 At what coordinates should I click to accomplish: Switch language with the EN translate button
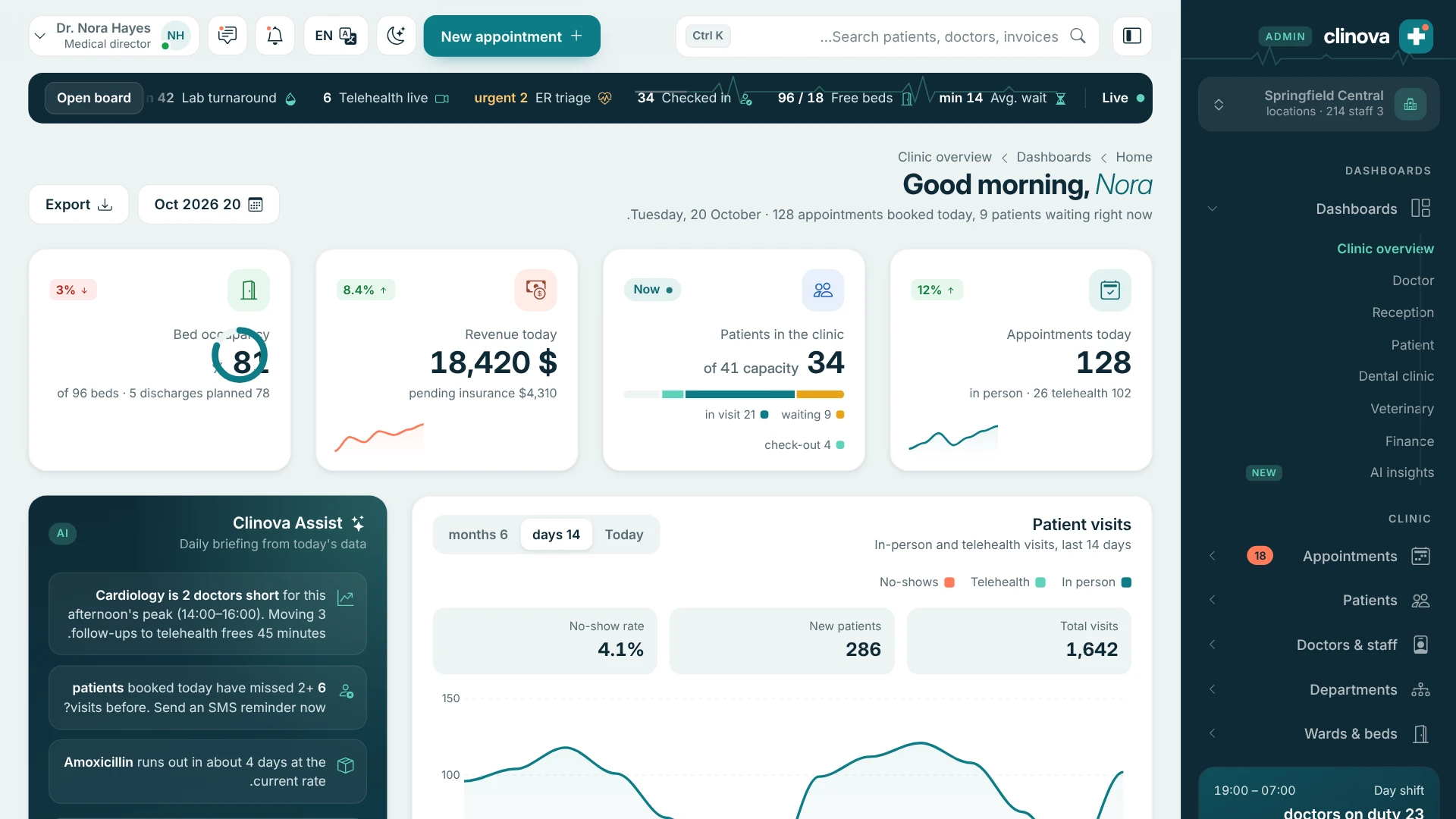[x=335, y=36]
